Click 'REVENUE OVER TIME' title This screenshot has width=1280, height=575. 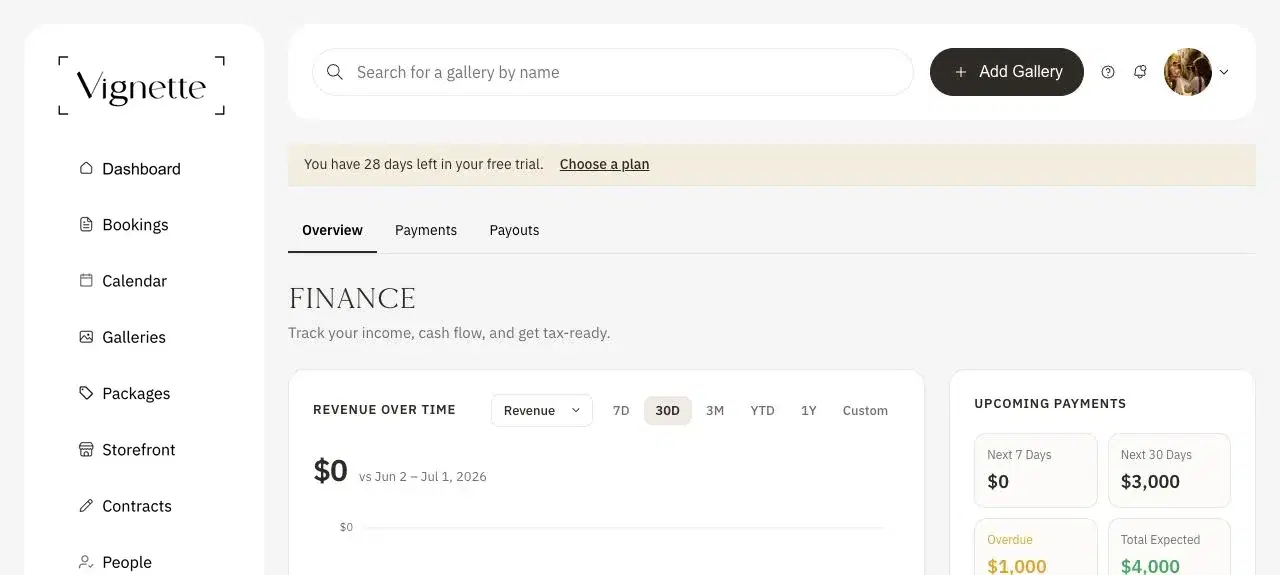click(x=384, y=410)
